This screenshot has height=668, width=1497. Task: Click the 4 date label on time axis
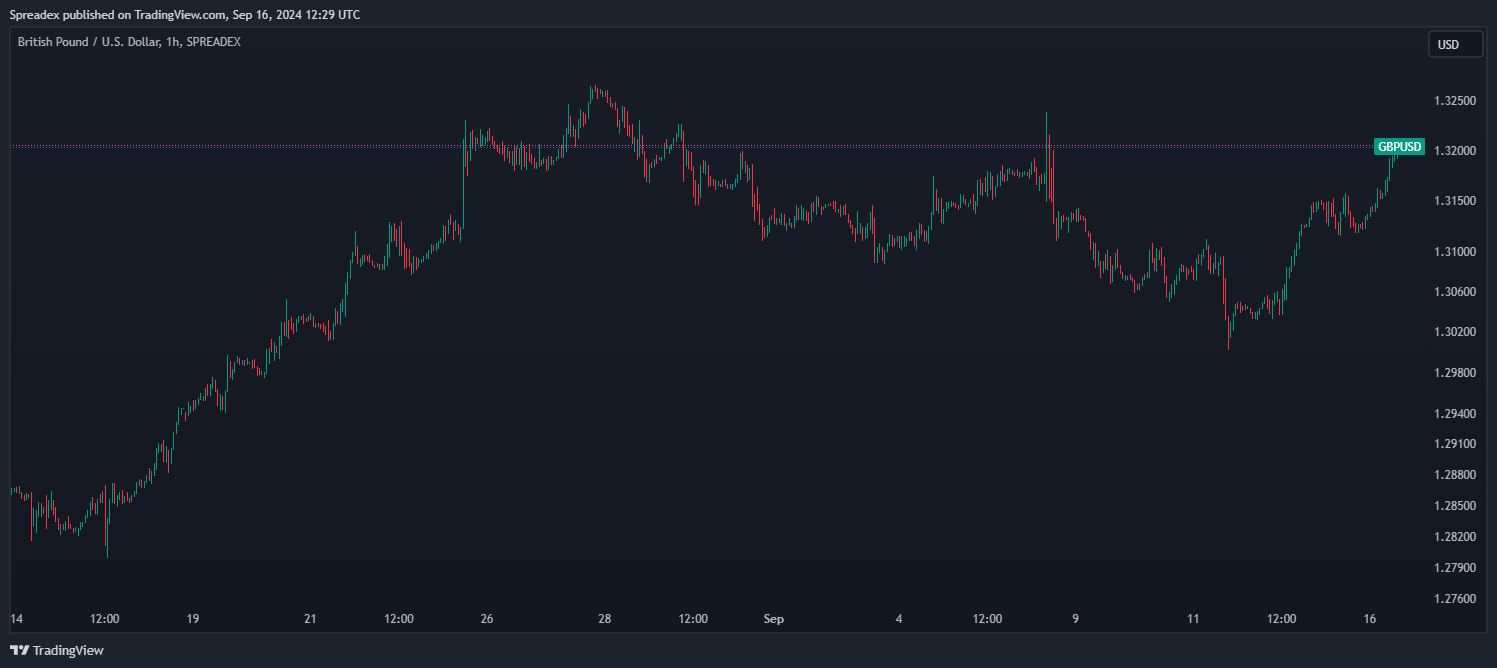coord(899,620)
